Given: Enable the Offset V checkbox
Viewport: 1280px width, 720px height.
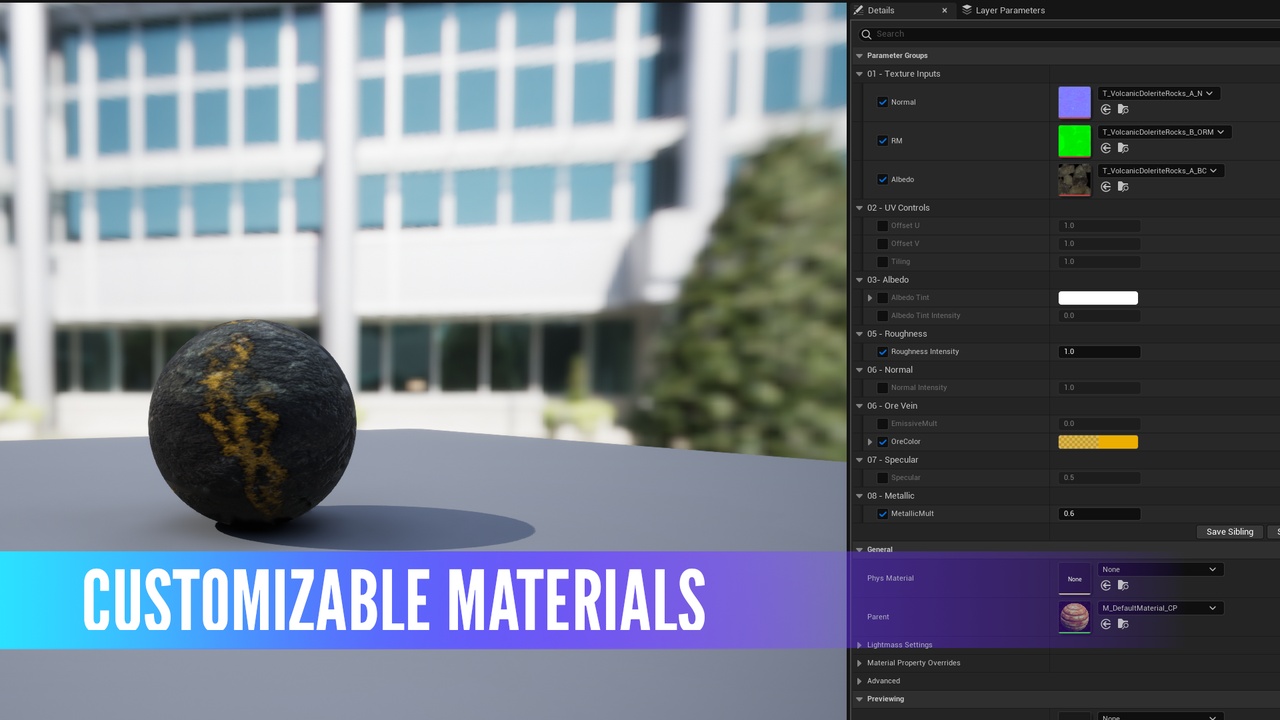Looking at the screenshot, I should (883, 244).
